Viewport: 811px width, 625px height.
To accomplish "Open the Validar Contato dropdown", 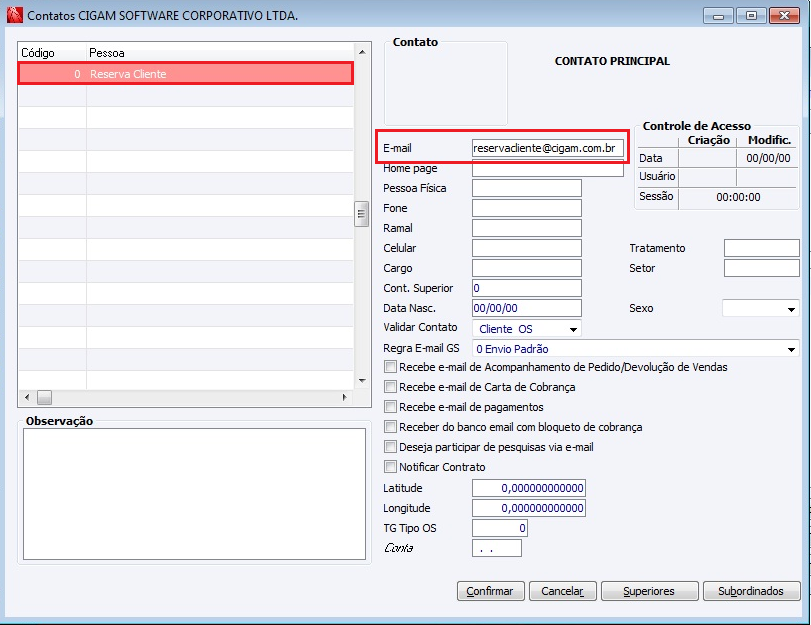I will click(x=573, y=329).
